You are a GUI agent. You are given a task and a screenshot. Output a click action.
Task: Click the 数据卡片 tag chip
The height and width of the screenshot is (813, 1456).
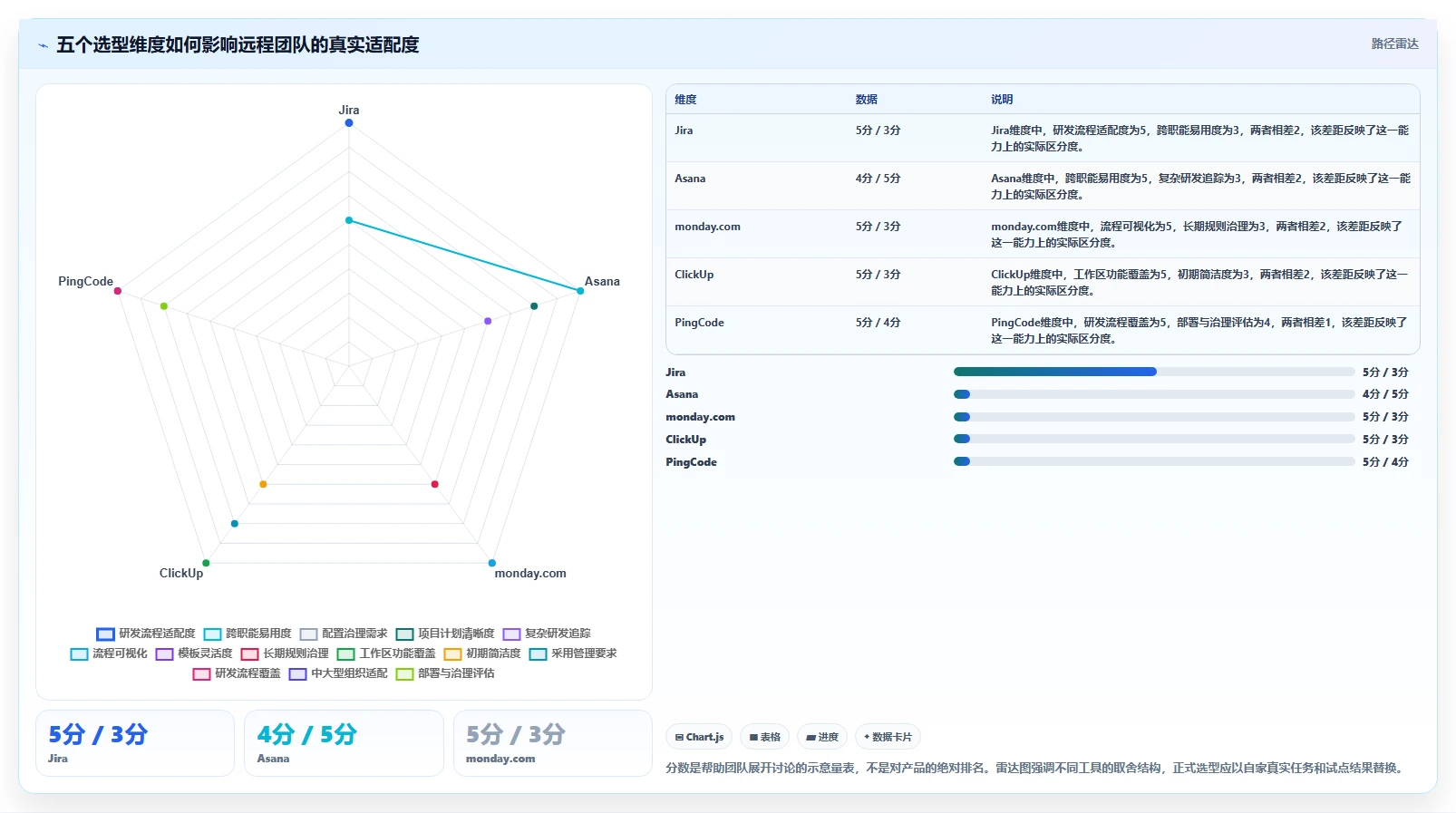888,737
